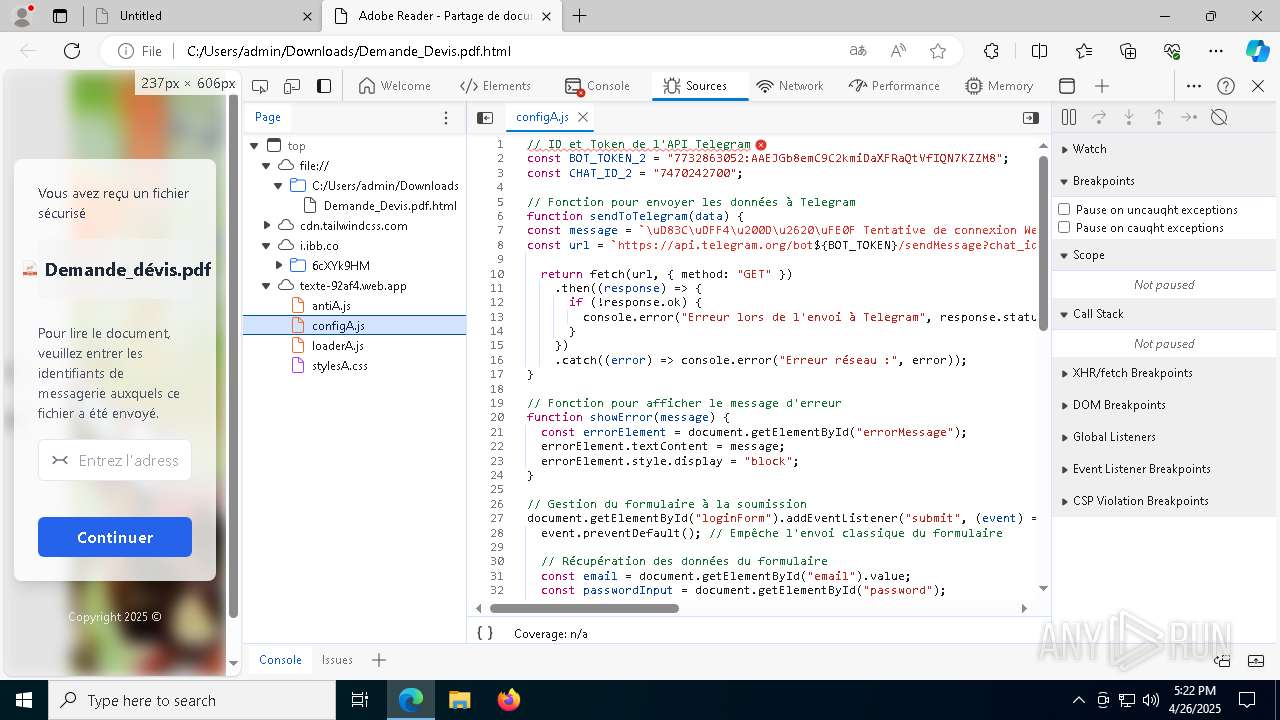Viewport: 1280px width, 720px height.
Task: Open the Performance tab
Action: 894,86
